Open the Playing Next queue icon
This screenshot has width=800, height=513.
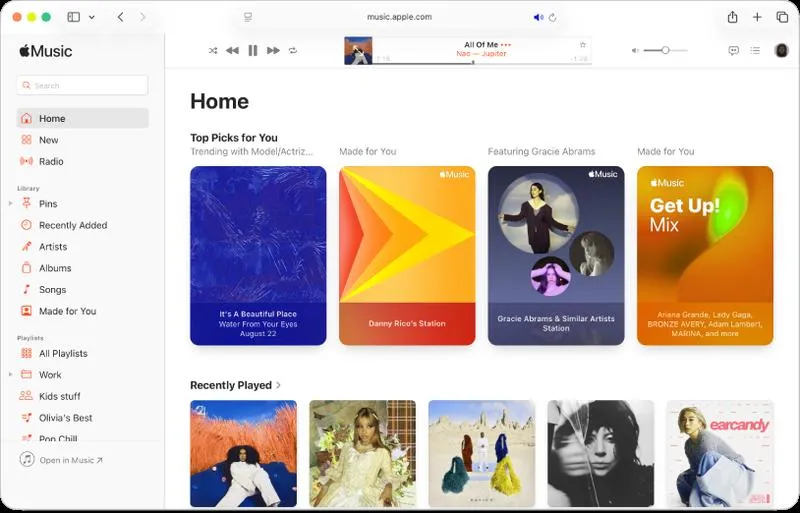tap(756, 51)
